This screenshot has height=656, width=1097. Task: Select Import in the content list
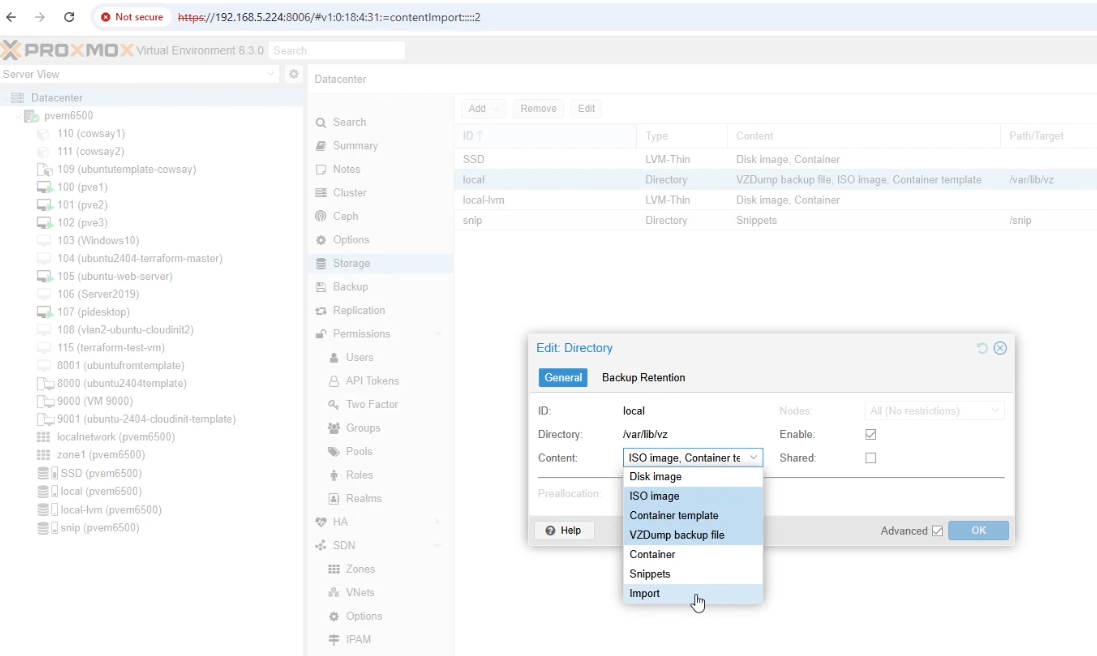click(693, 594)
